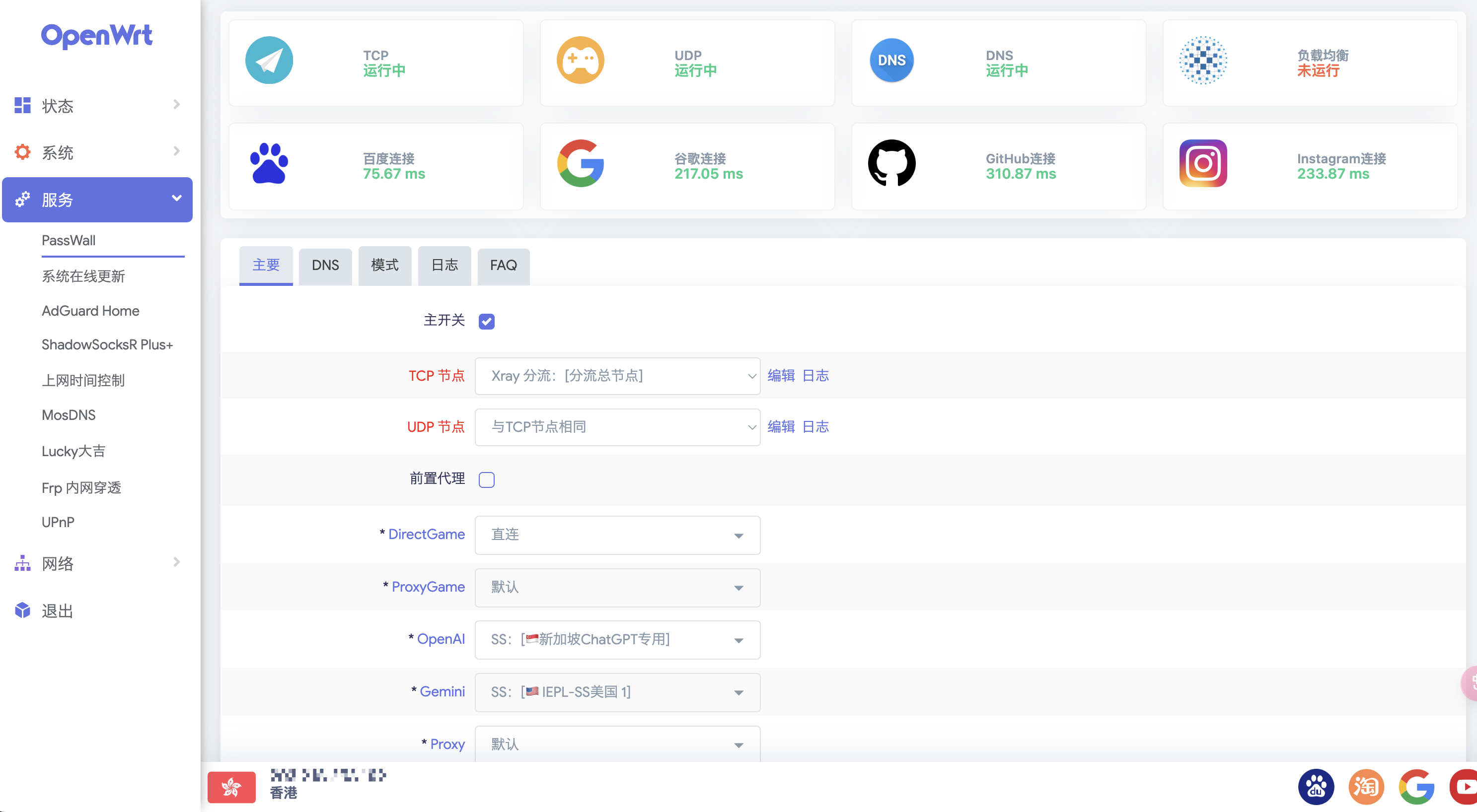Click the Taobao icon in bottom bar
This screenshot has width=1477, height=812.
1366,787
